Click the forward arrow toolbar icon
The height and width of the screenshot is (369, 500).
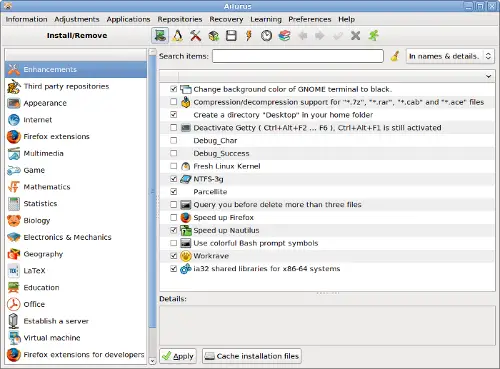pyautogui.click(x=320, y=36)
